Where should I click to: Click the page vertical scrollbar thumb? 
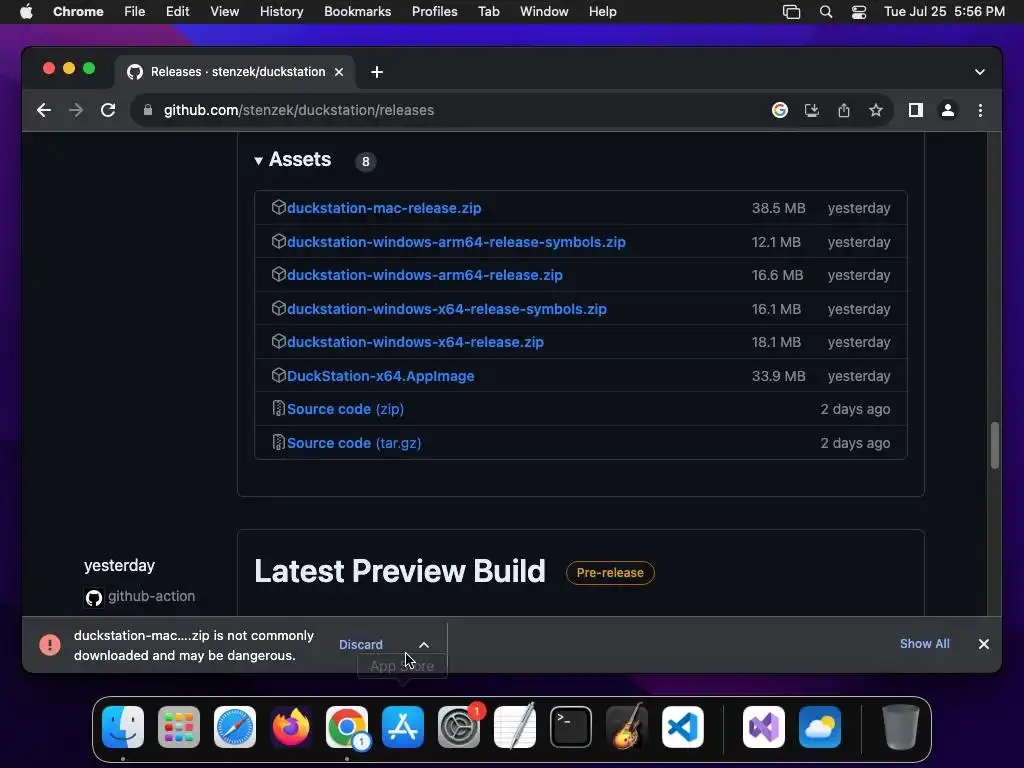(995, 445)
